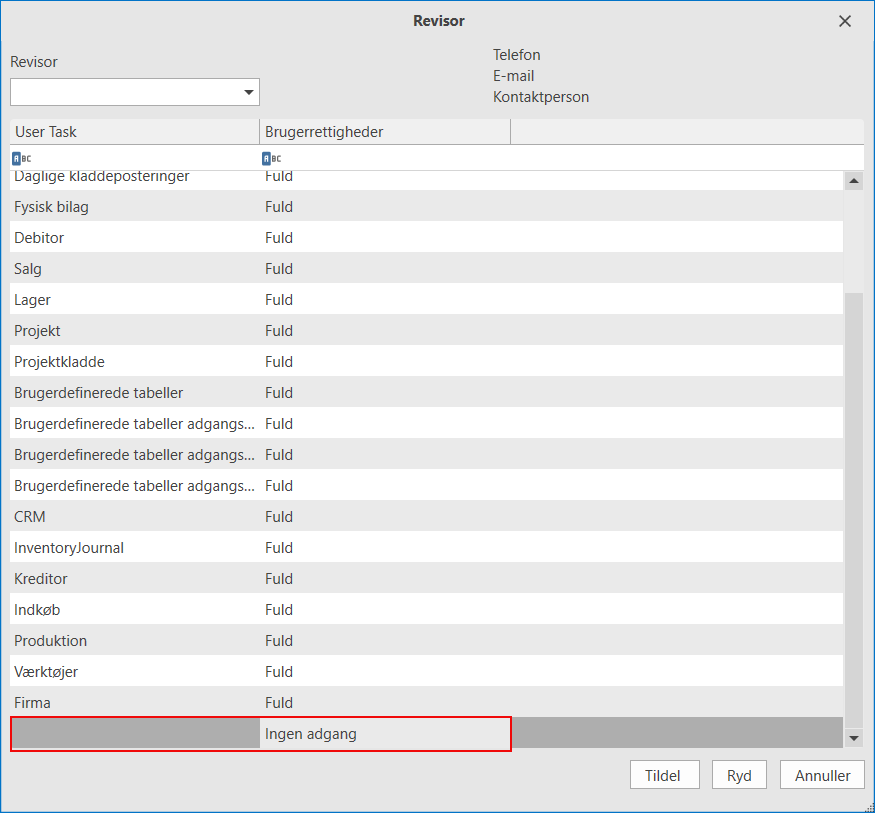
Task: Click the Tildel button
Action: click(664, 775)
